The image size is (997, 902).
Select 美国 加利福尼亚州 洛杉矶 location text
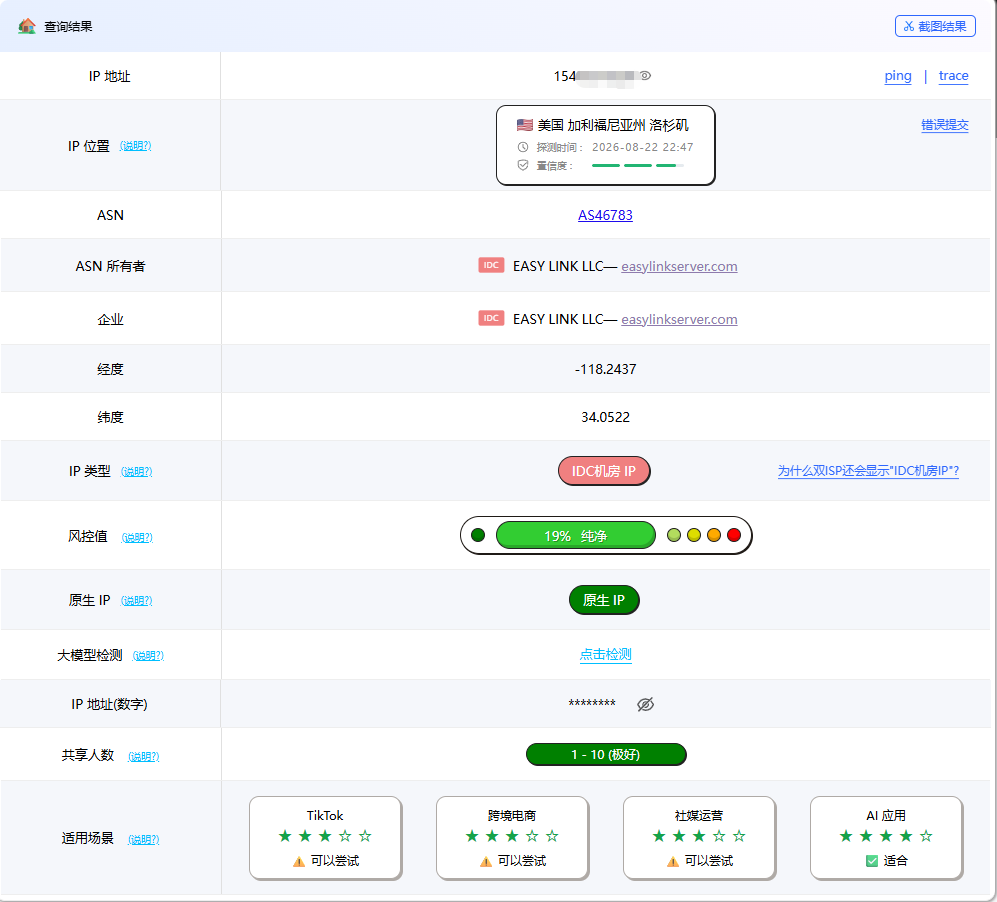coord(613,125)
